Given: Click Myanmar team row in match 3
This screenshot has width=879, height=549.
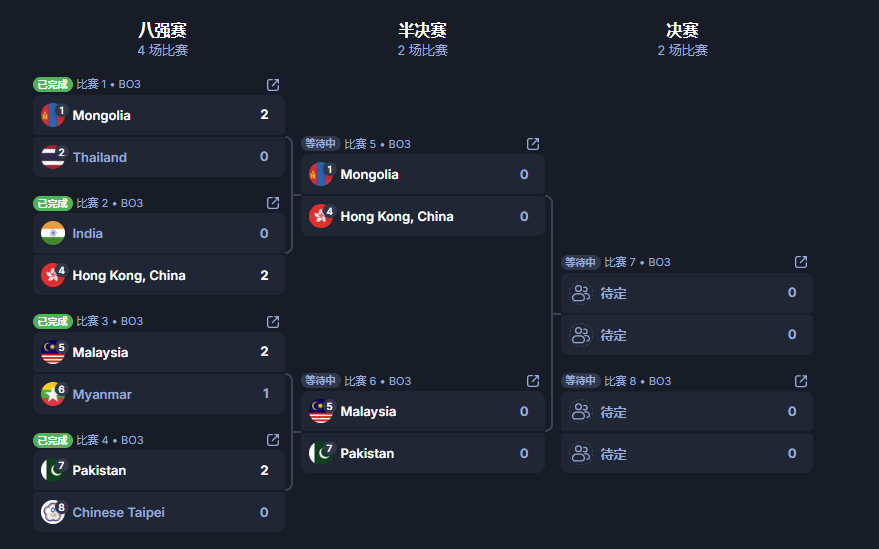Looking at the screenshot, I should (159, 394).
